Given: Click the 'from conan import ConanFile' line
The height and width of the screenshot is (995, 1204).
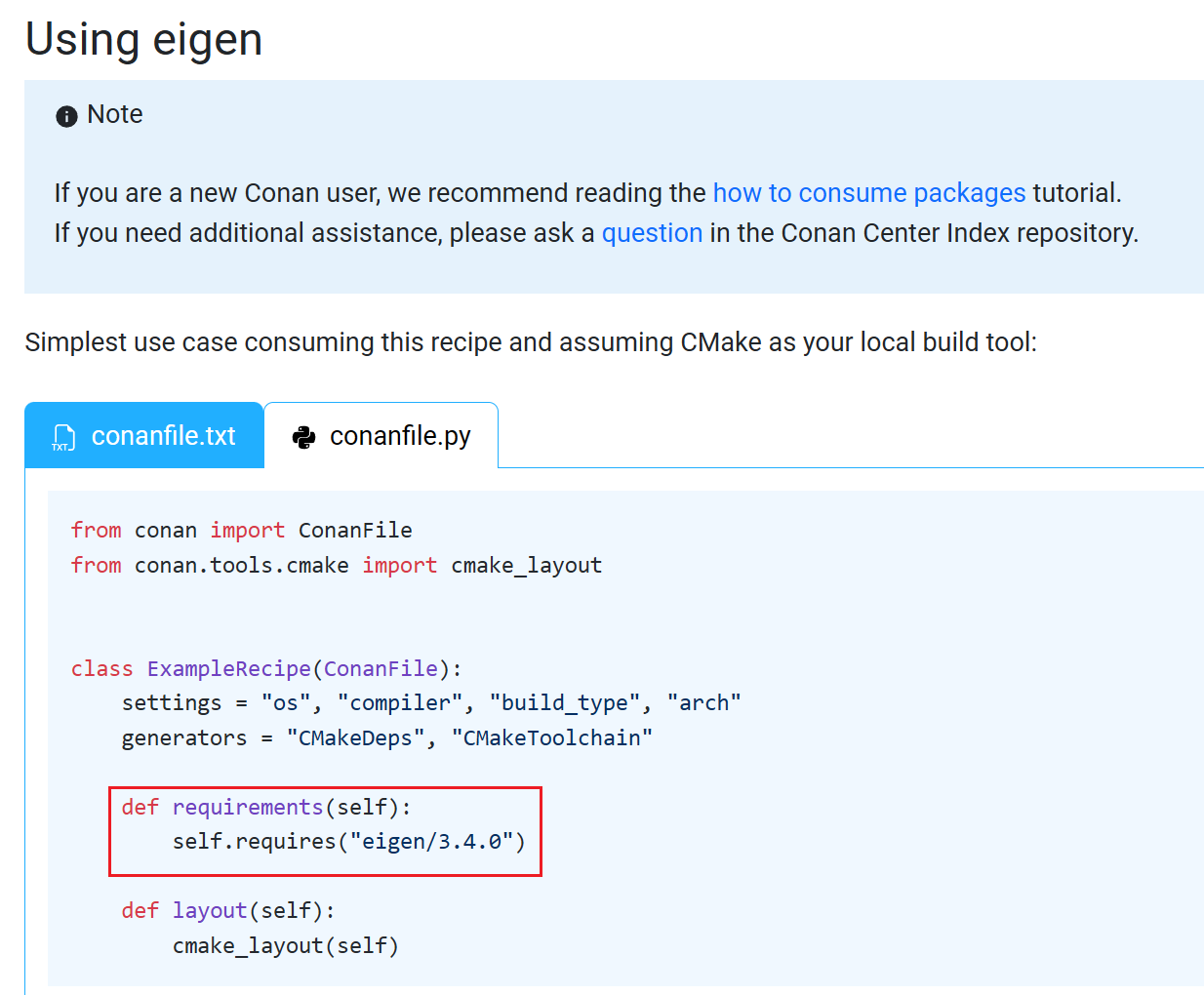Looking at the screenshot, I should (241, 531).
